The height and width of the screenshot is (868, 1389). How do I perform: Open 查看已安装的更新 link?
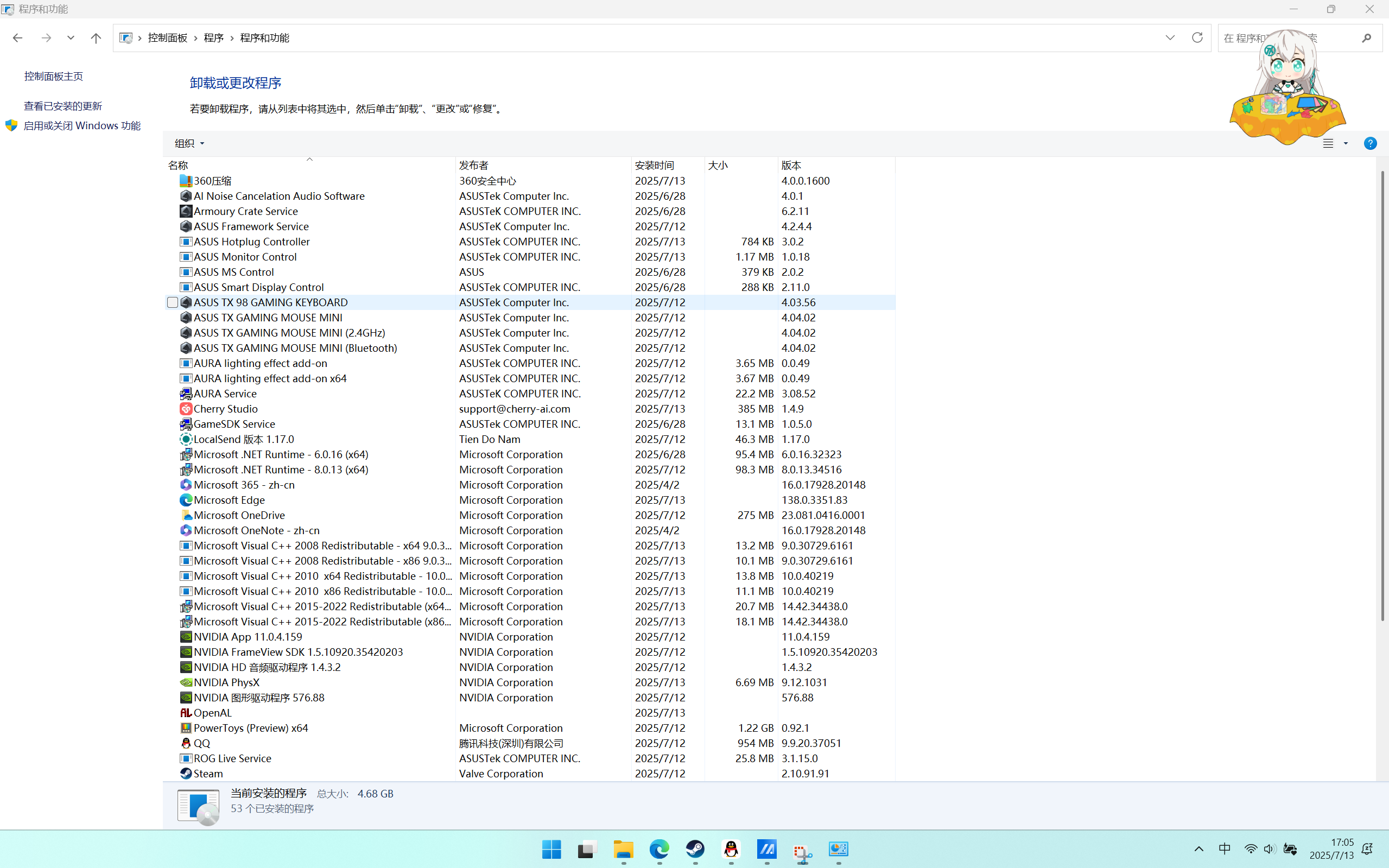(63, 106)
